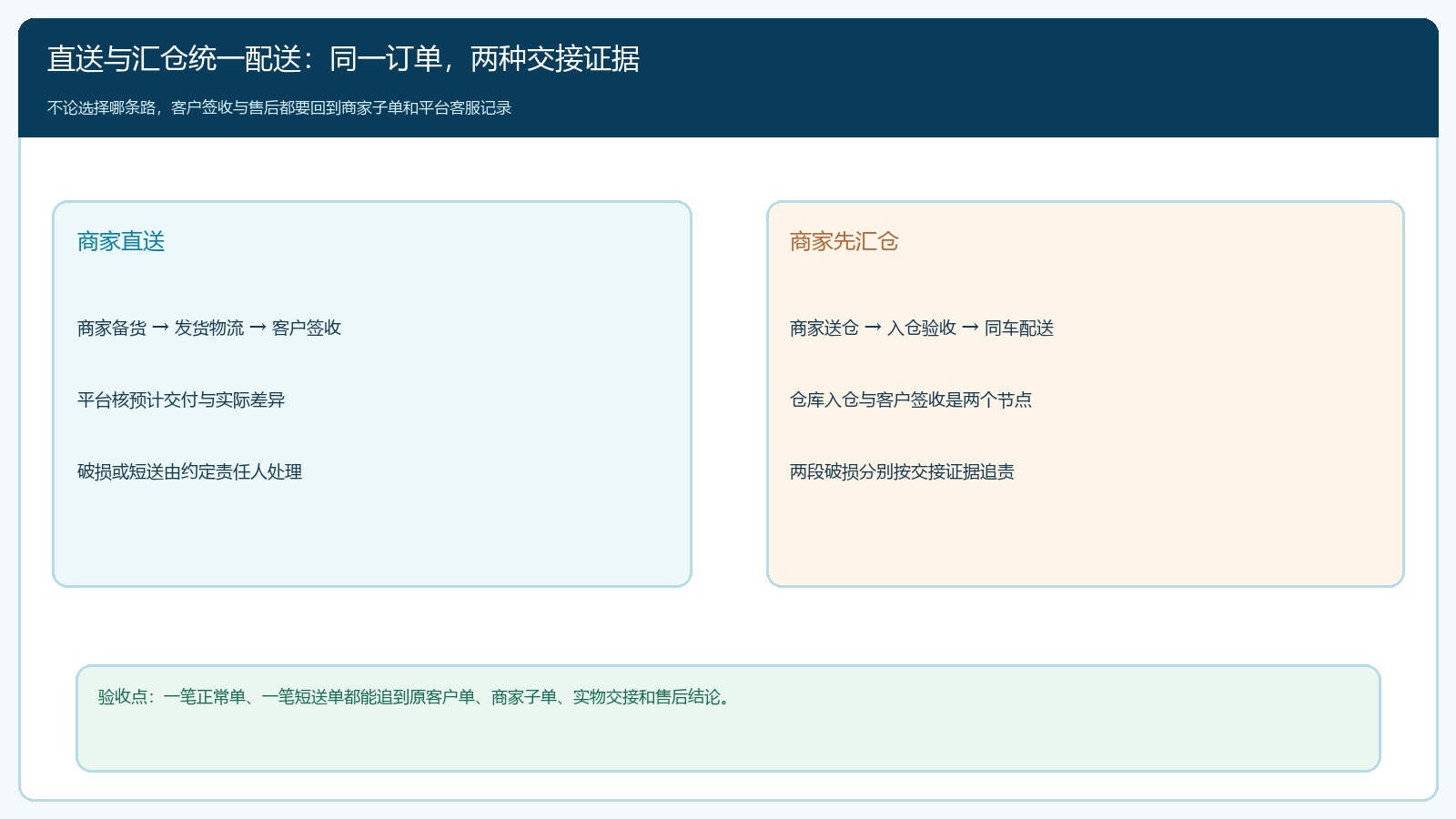Click the text 仓库入仓与客户签收是两个节点
1456x819 pixels.
point(911,399)
